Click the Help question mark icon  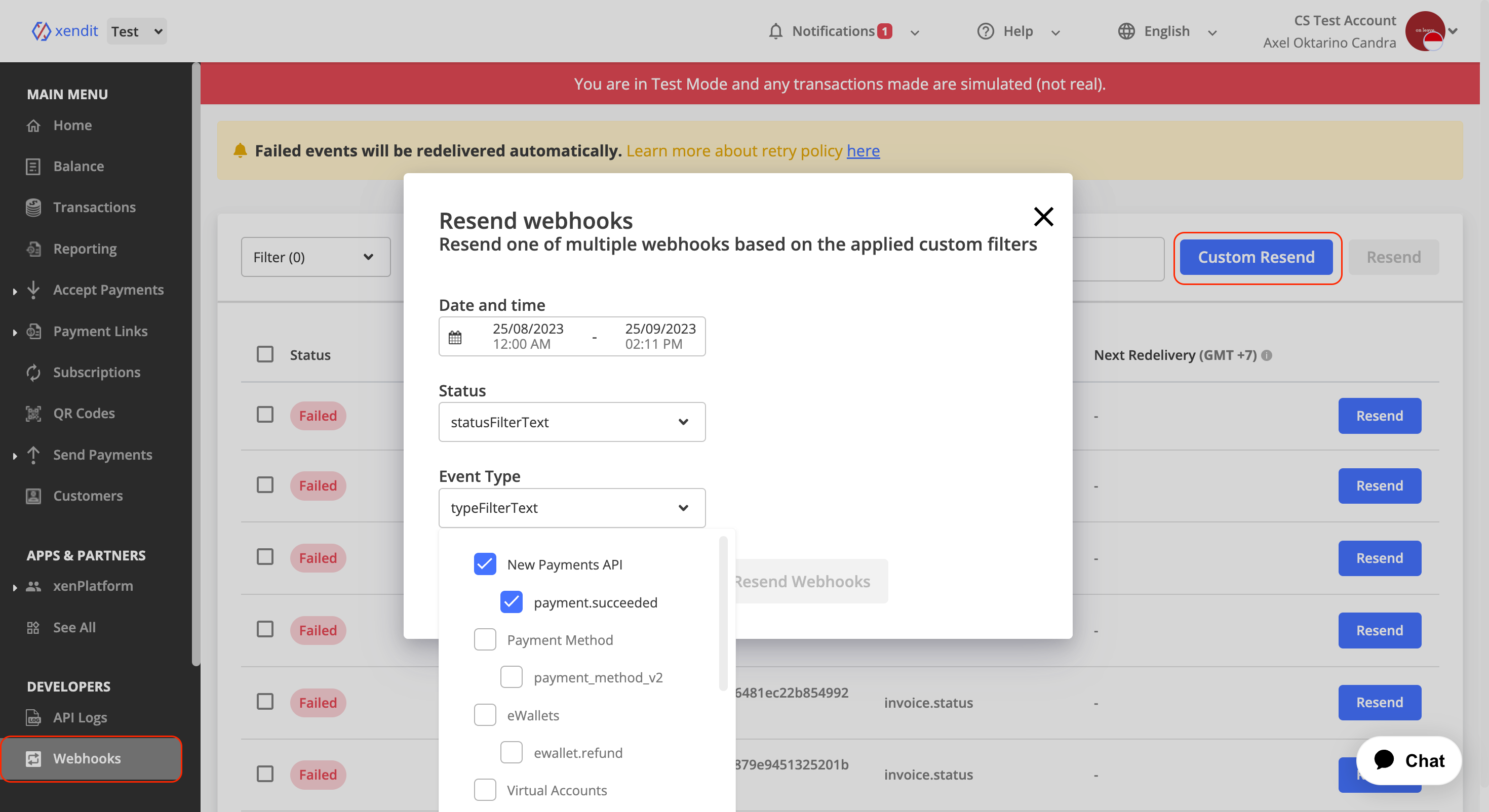click(x=985, y=31)
